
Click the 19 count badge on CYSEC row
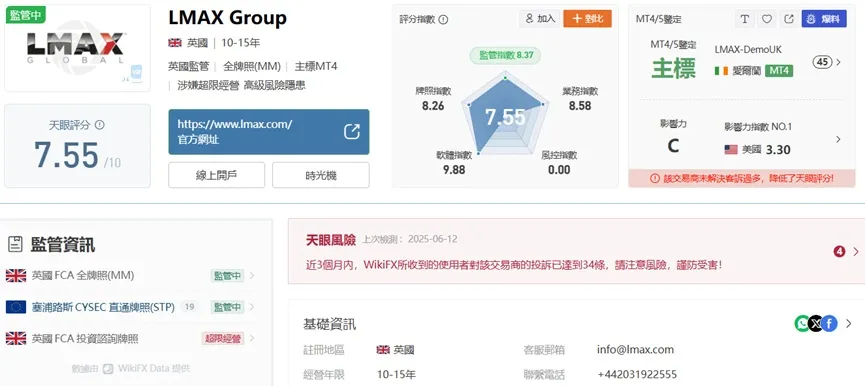tap(189, 307)
